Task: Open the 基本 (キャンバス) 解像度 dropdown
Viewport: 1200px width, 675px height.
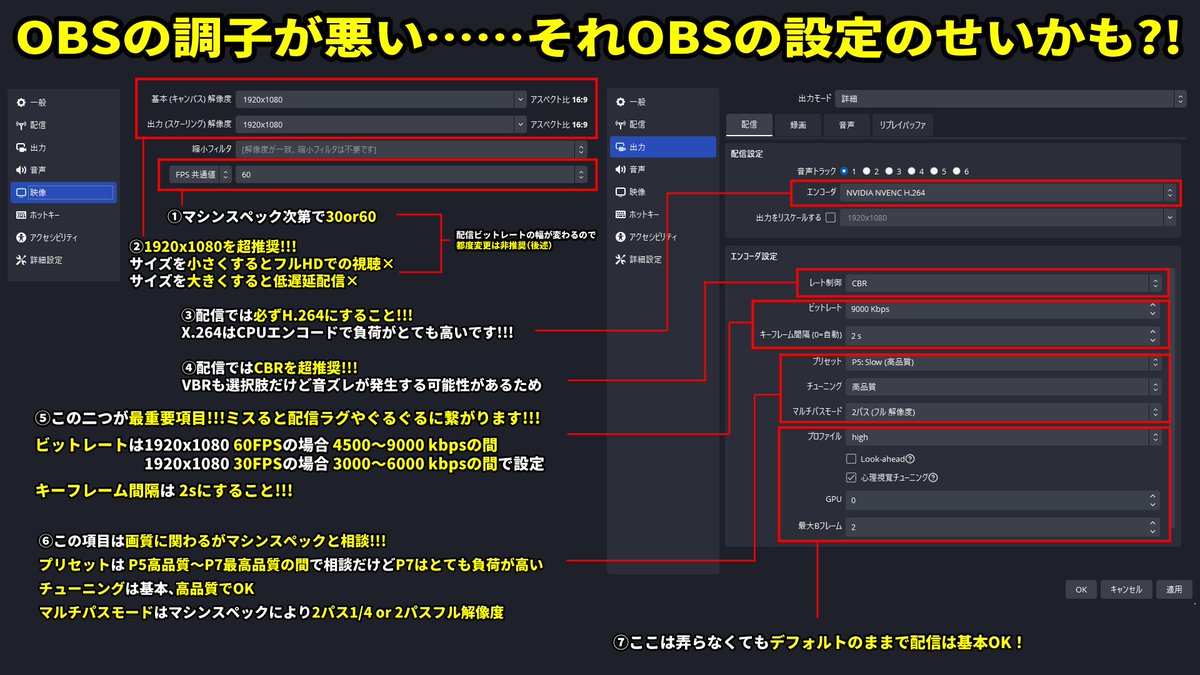Action: 381,99
